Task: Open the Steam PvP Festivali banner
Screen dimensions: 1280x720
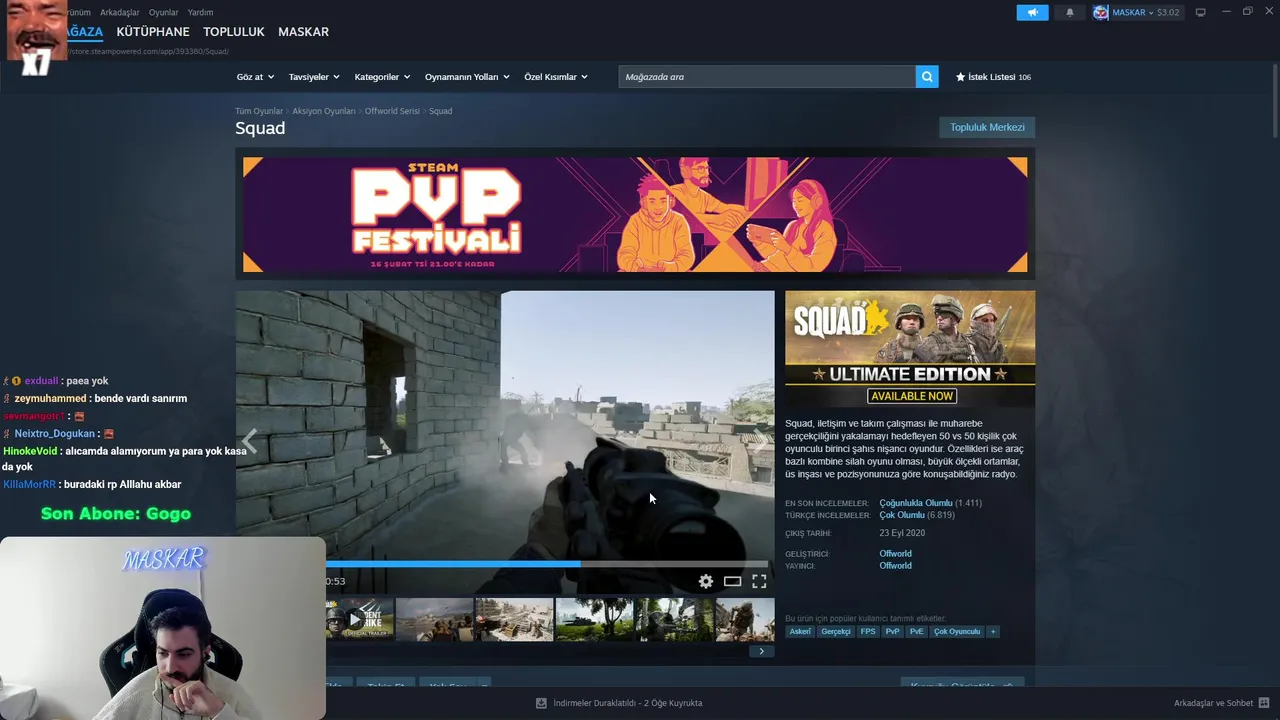Action: [635, 214]
